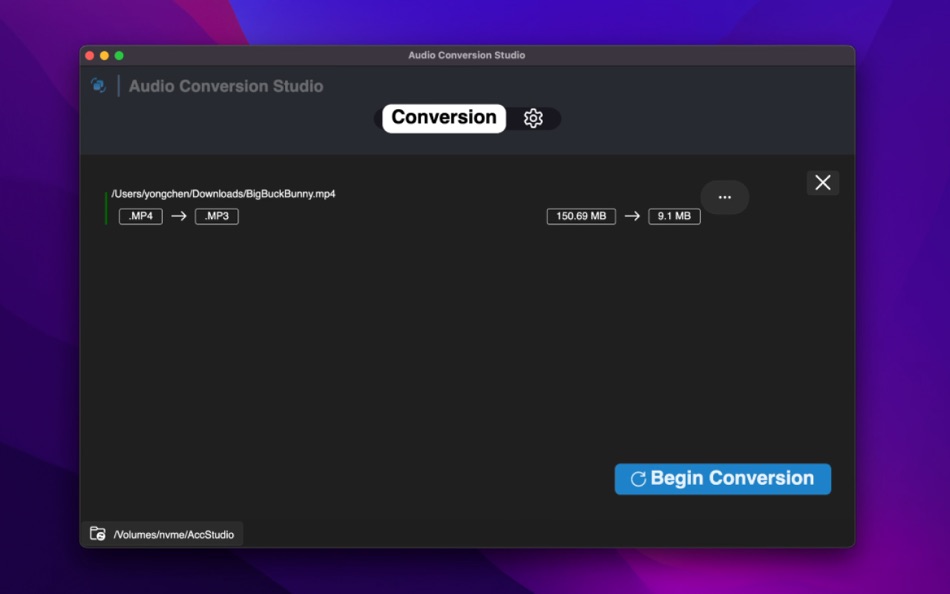The height and width of the screenshot is (594, 950).
Task: Click the 9.1 MB estimated output size badge
Action: 674,216
